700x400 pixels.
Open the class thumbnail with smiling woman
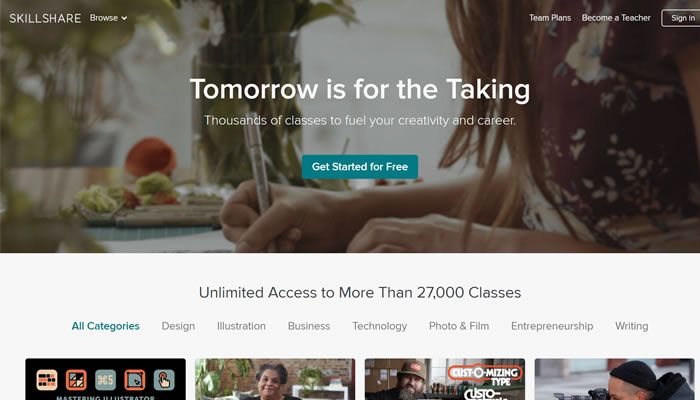(x=275, y=379)
